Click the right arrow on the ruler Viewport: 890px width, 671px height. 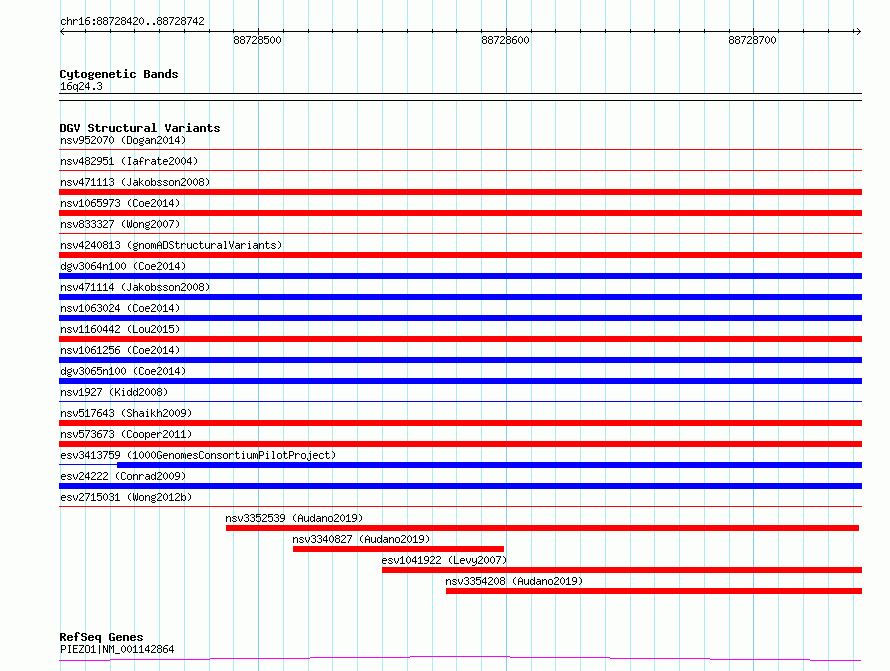(858, 31)
